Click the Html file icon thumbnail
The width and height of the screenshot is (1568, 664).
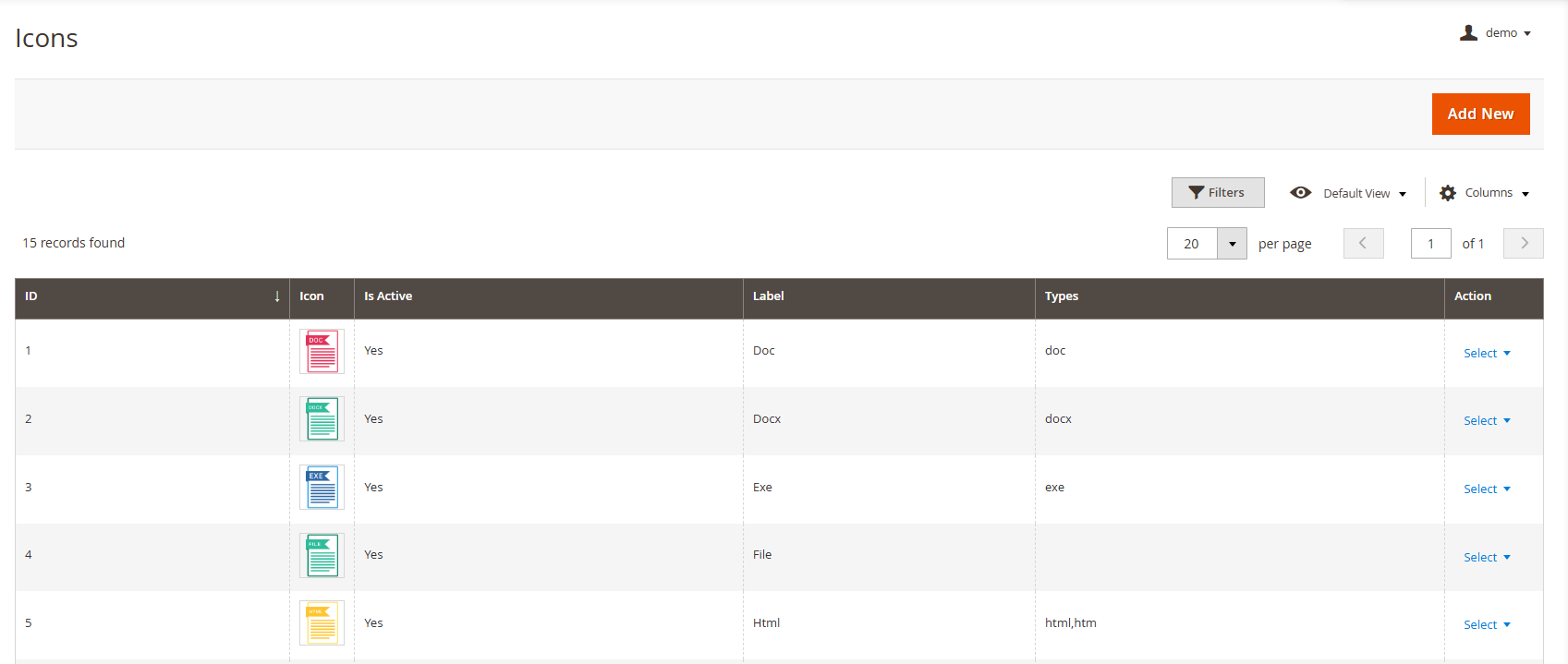(322, 623)
